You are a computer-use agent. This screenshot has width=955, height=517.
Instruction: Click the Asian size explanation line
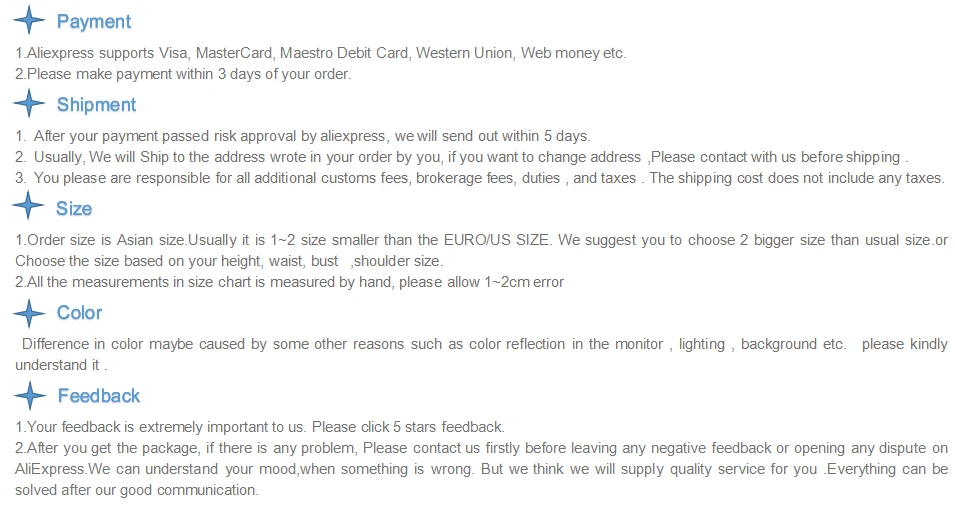click(481, 250)
